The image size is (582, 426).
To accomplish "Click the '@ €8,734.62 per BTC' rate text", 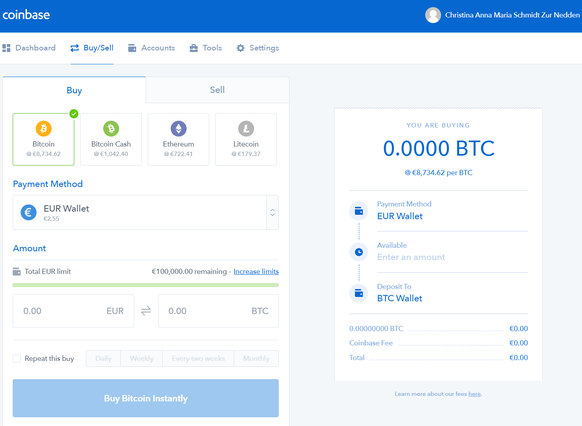I will pos(438,173).
